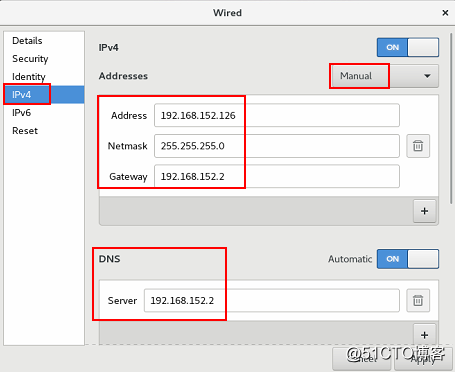Toggle the Automatic DNS switch
The height and width of the screenshot is (372, 455).
point(408,259)
